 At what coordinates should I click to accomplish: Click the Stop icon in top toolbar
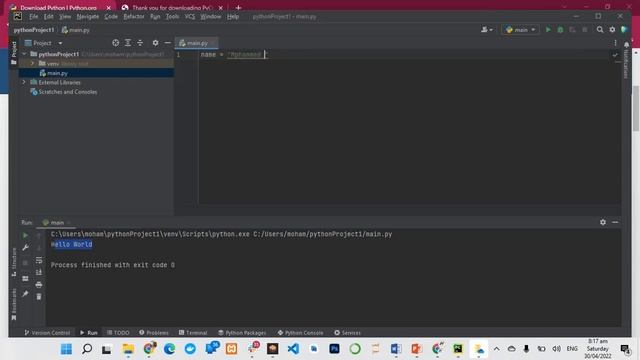coord(585,30)
